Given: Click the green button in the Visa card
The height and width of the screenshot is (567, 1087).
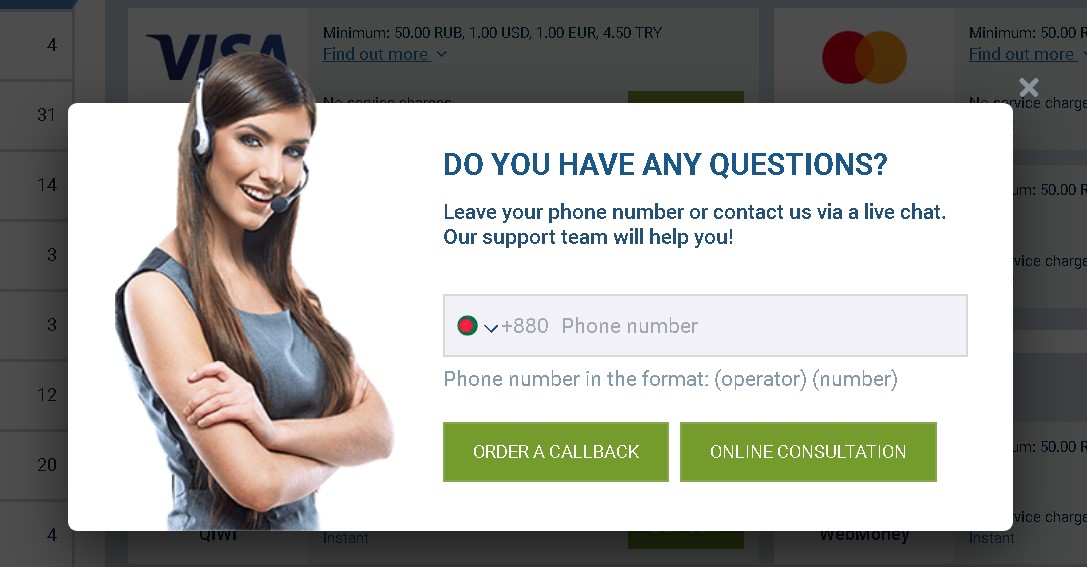Looking at the screenshot, I should (686, 98).
